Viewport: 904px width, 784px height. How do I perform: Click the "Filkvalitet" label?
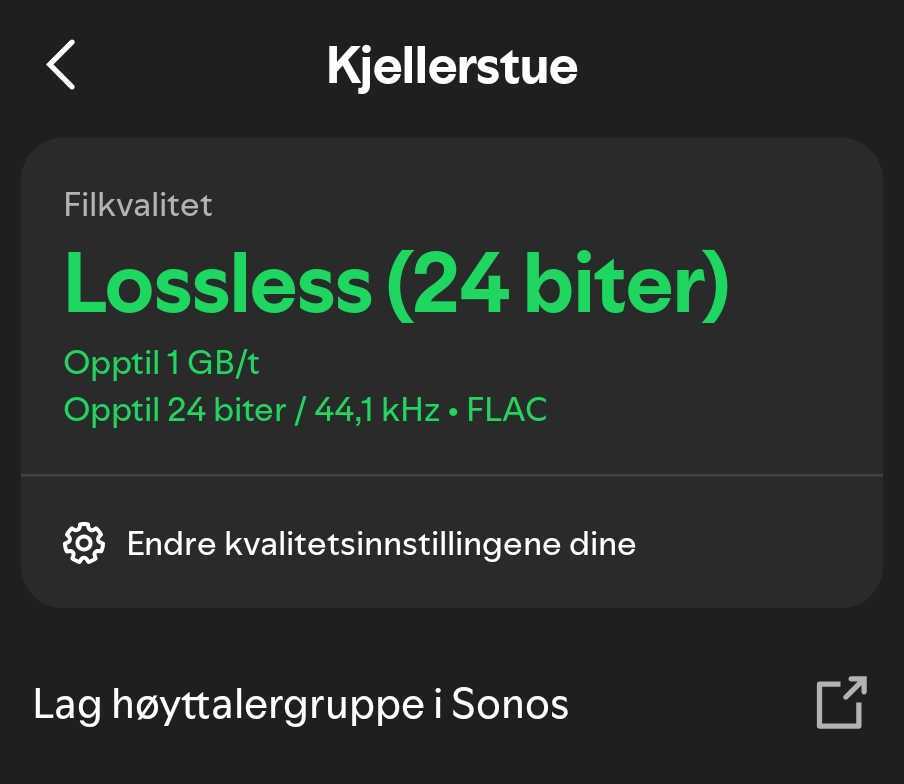coord(138,205)
